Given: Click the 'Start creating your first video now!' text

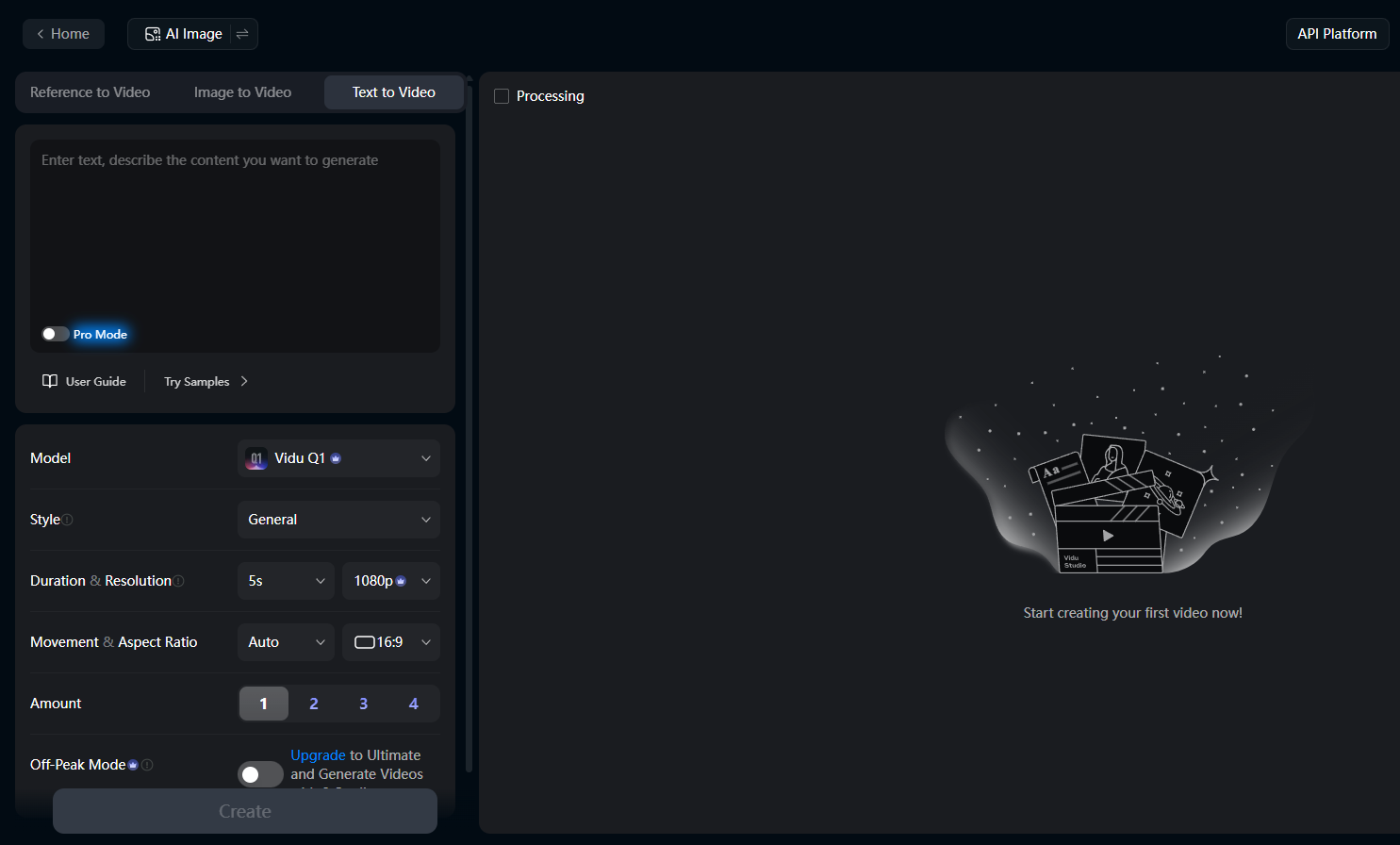Looking at the screenshot, I should 1133,613.
